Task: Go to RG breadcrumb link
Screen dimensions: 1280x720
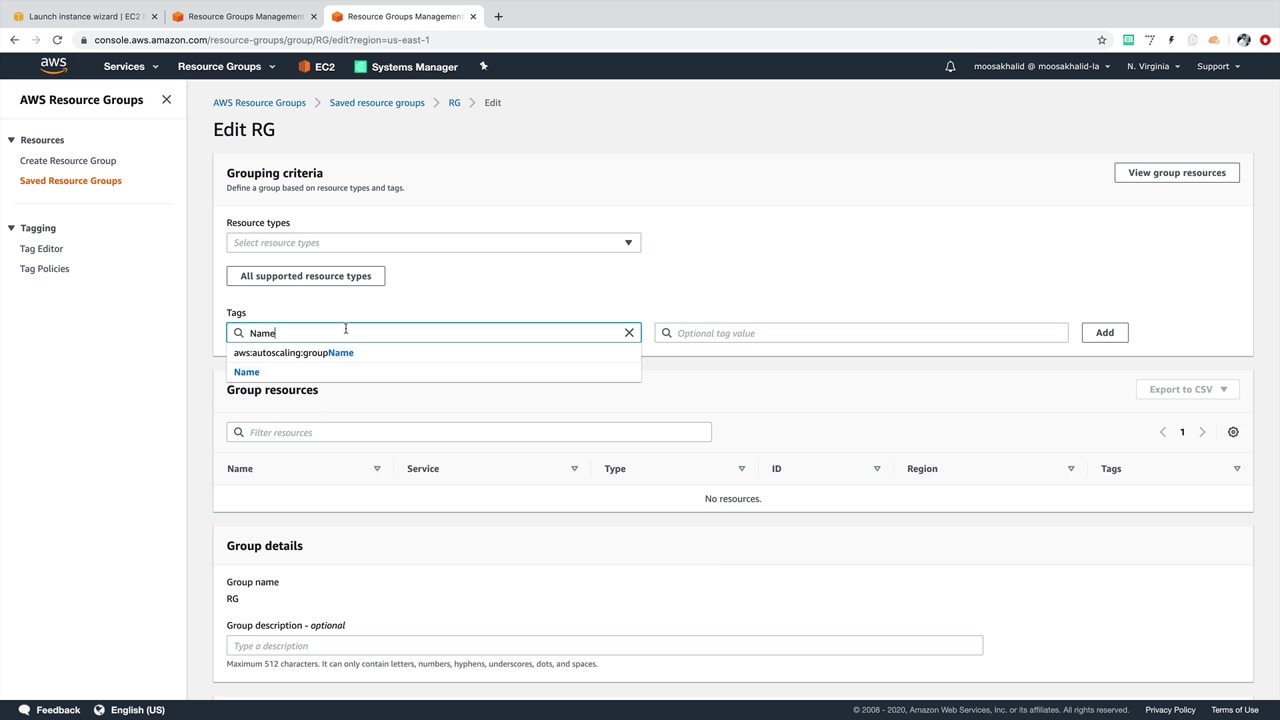Action: 454,103
